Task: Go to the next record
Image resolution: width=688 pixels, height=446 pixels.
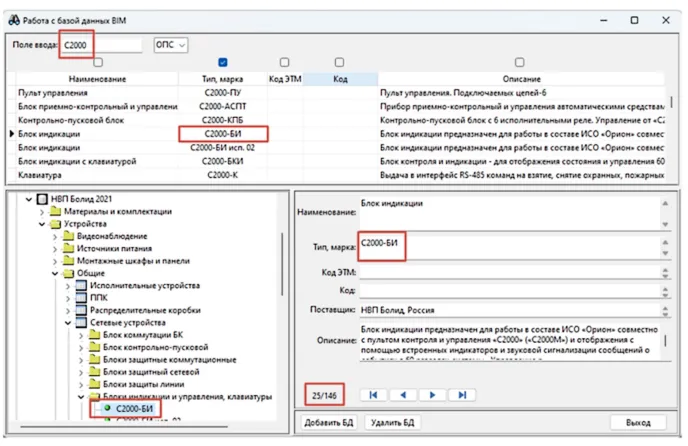Action: click(x=432, y=395)
